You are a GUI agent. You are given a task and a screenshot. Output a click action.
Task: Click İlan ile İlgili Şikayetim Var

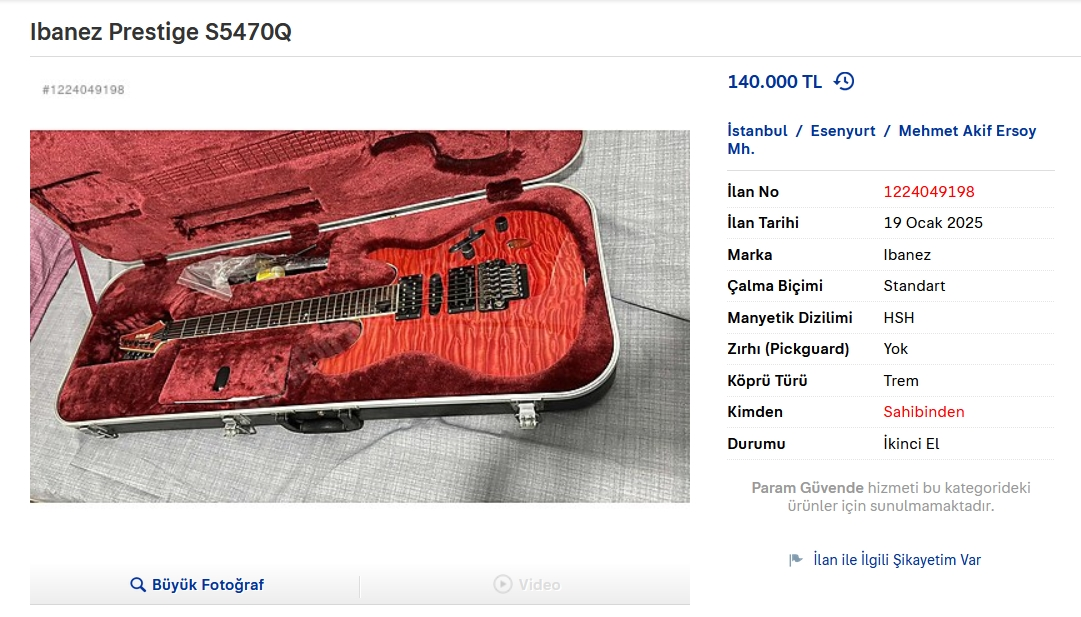(897, 560)
